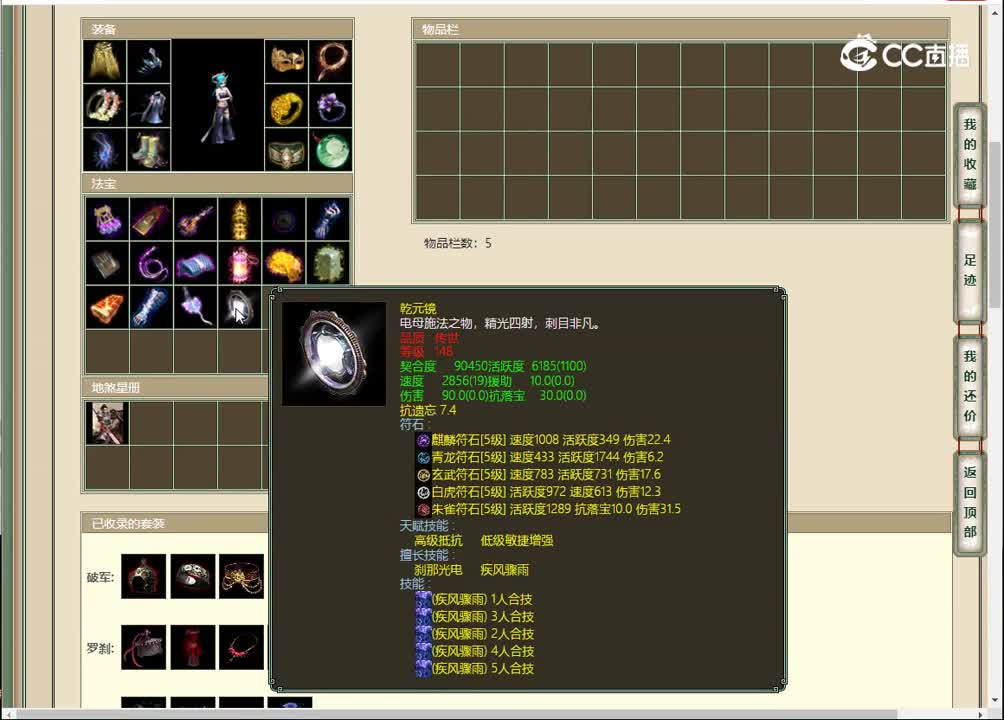This screenshot has width=1004, height=720.
Task: Click the horizontal scrollbar at bottom
Action: point(456,714)
